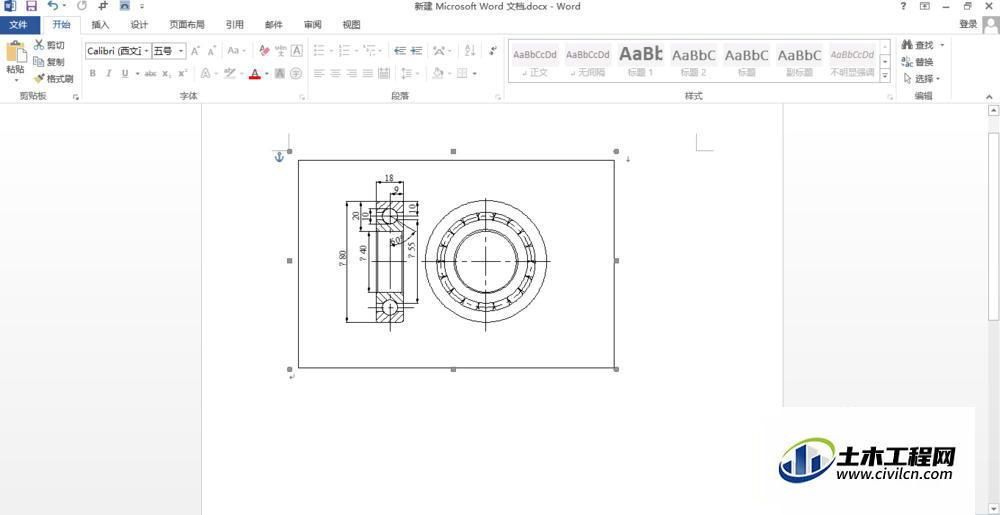Expand the bullets list dropdown

(x=330, y=51)
